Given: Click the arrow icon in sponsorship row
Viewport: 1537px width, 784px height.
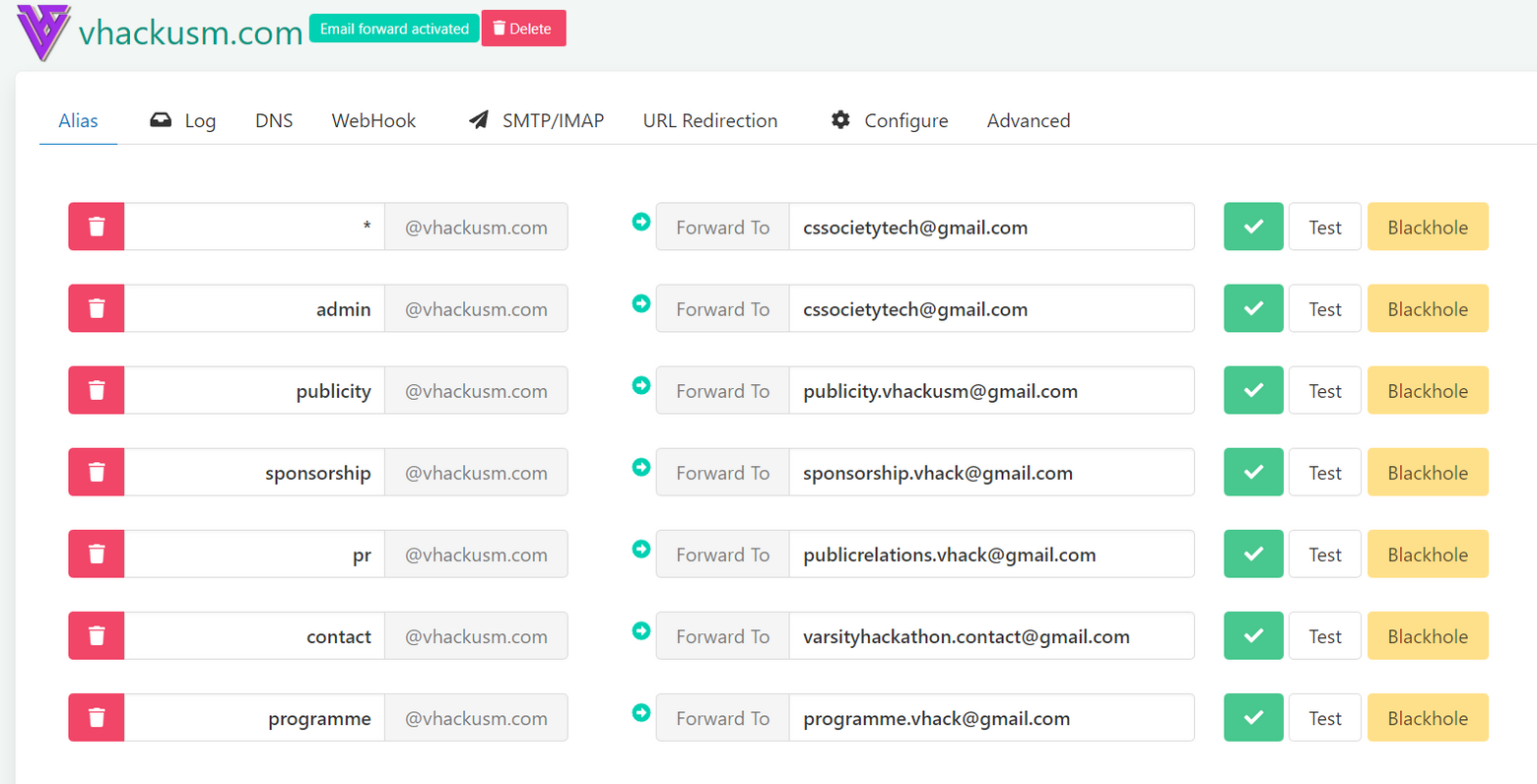Looking at the screenshot, I should tap(641, 467).
